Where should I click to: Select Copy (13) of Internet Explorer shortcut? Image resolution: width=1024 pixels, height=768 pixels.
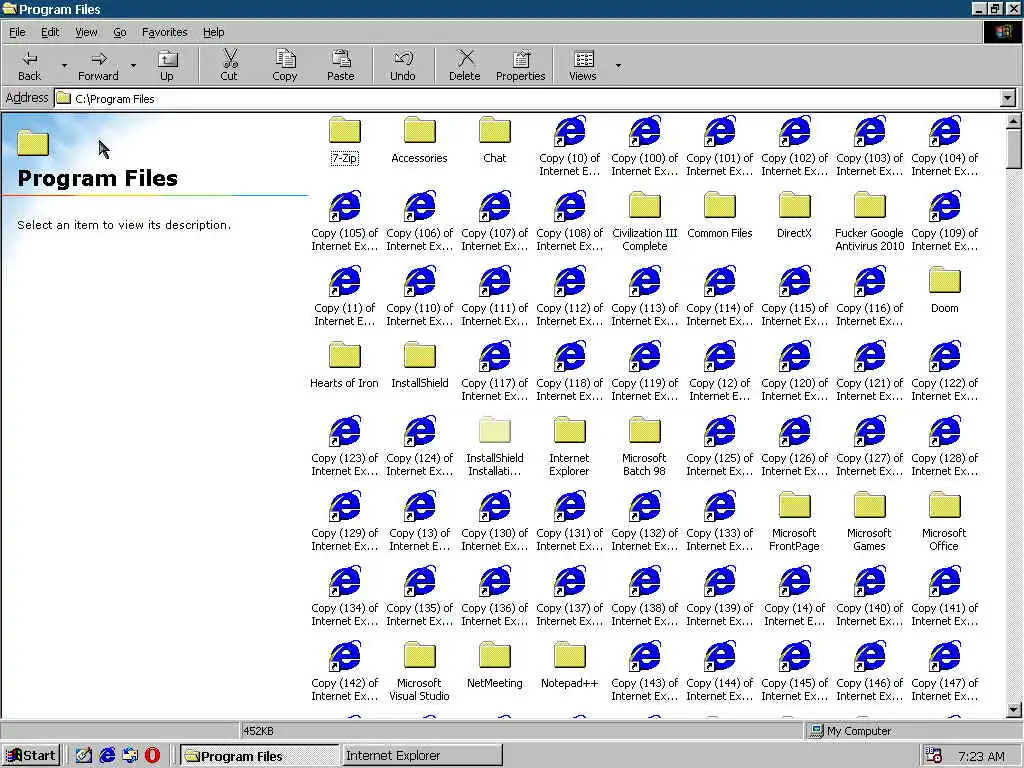419,522
